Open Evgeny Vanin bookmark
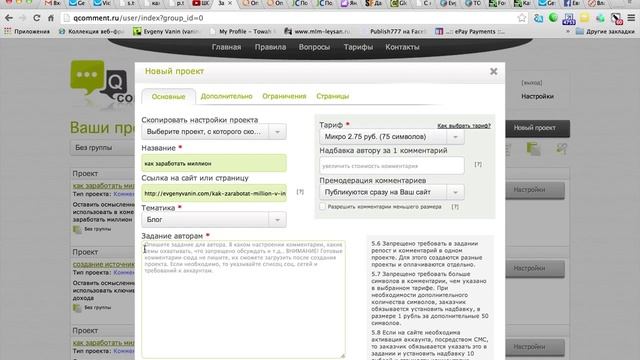Viewport: 640px width, 360px height. tap(167, 31)
